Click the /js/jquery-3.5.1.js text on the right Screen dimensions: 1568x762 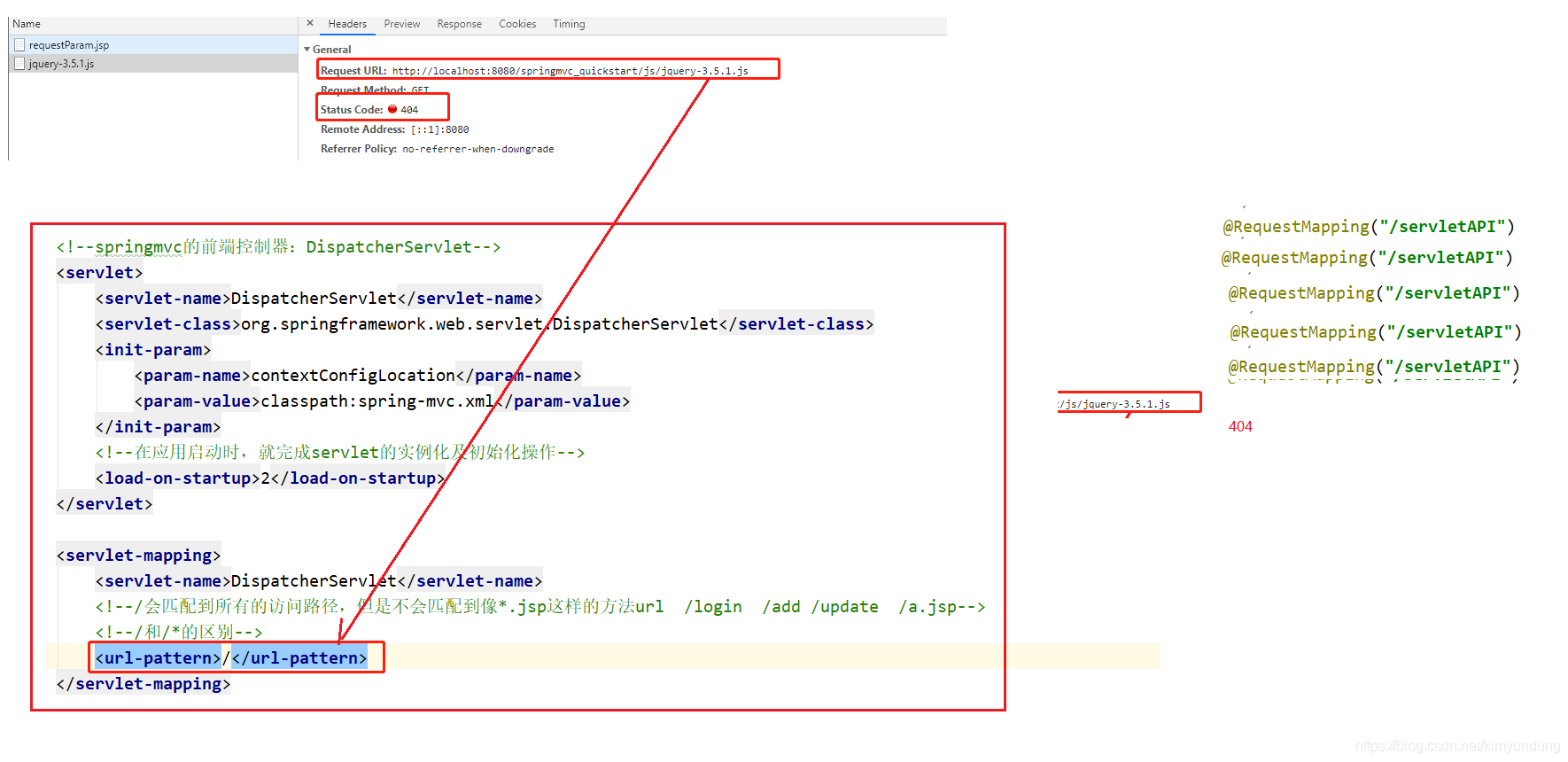tap(1114, 404)
